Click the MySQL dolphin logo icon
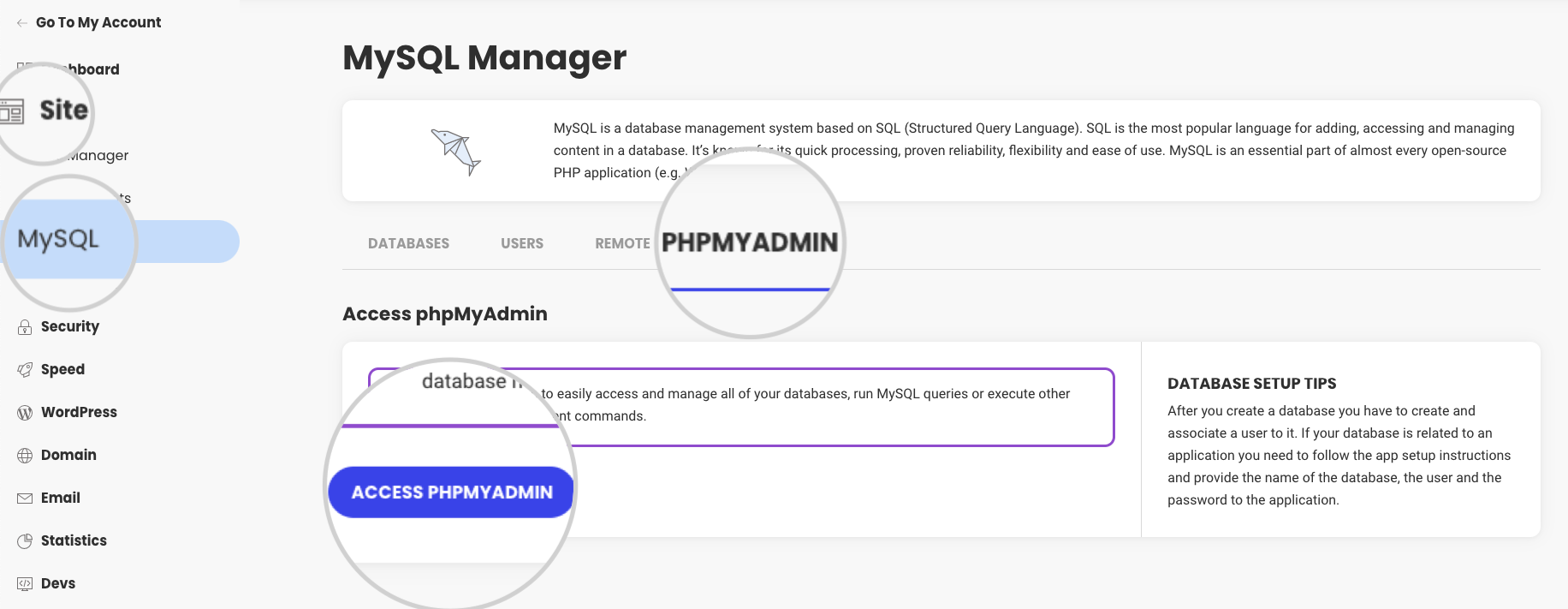The image size is (1568, 609). [x=456, y=152]
